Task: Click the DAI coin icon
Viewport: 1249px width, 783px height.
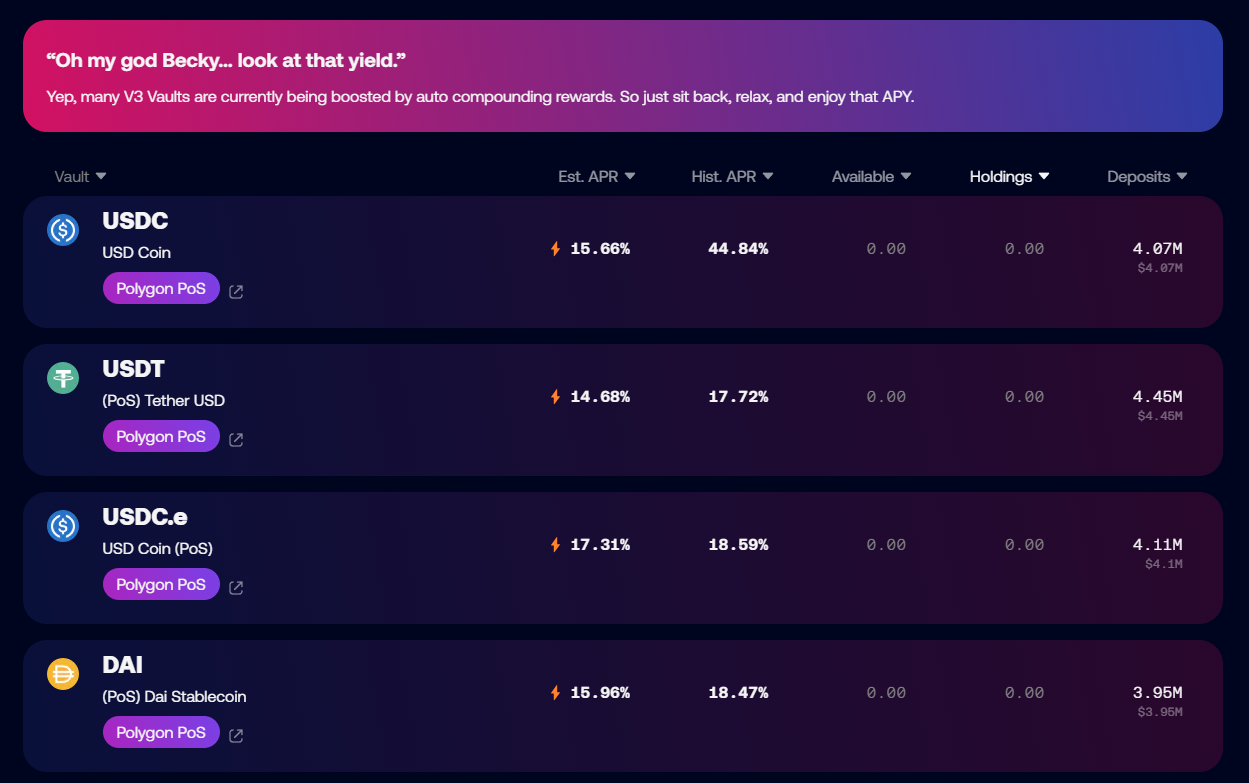Action: tap(63, 674)
